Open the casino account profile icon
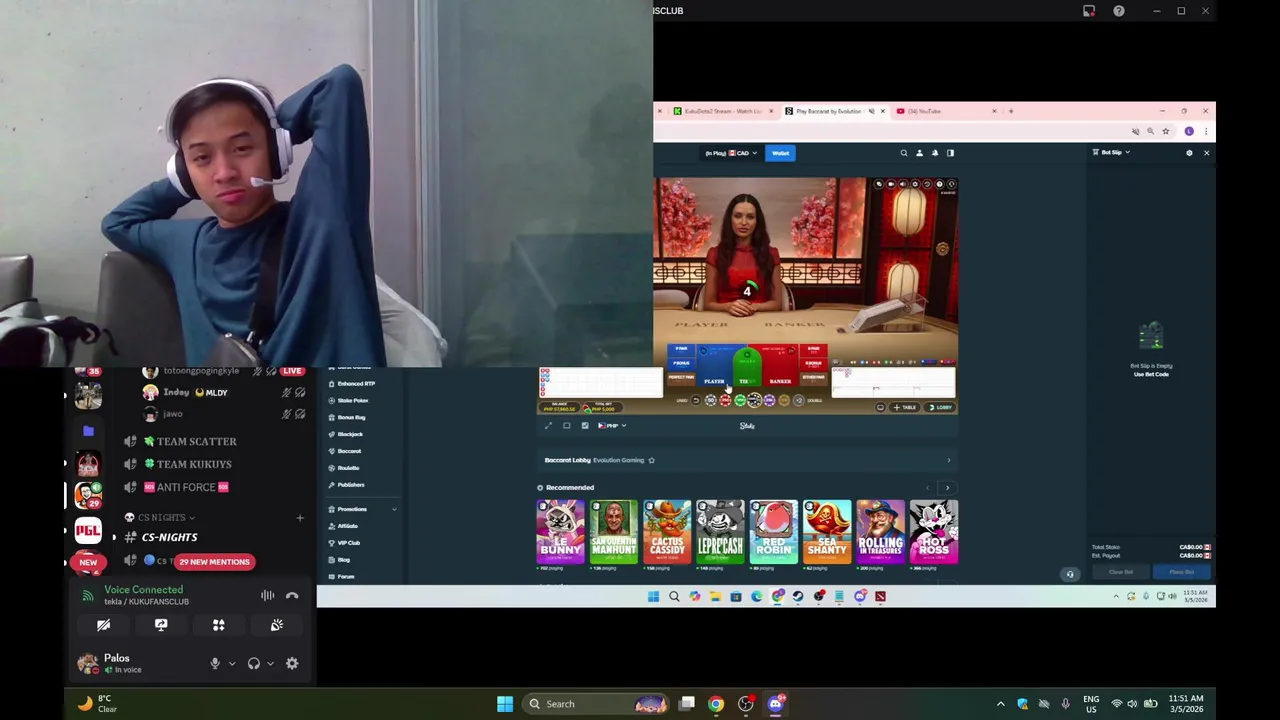This screenshot has height=720, width=1280. tap(919, 153)
